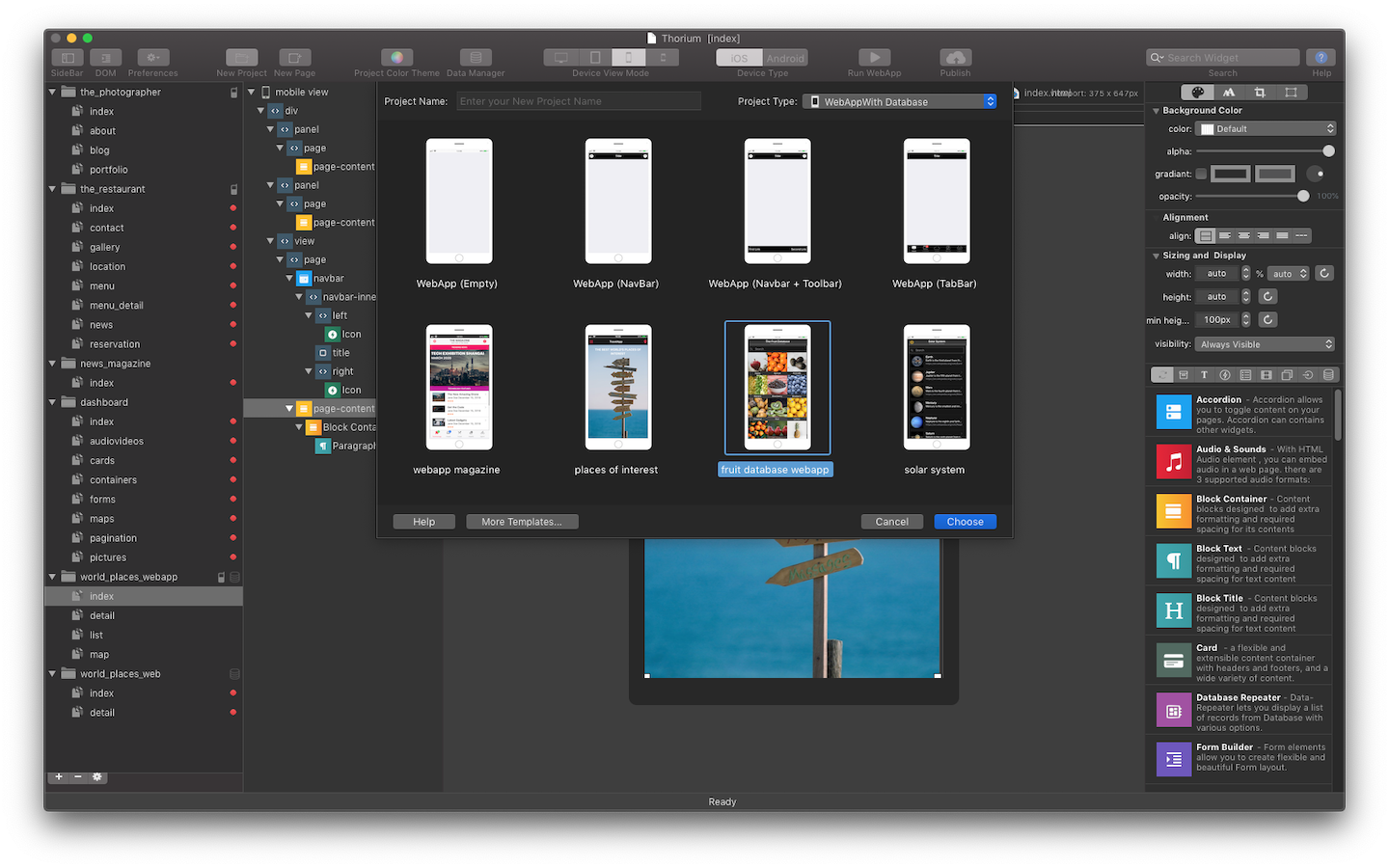Set the gradient angle dial
Viewport: 1389px width, 868px height.
(1316, 175)
